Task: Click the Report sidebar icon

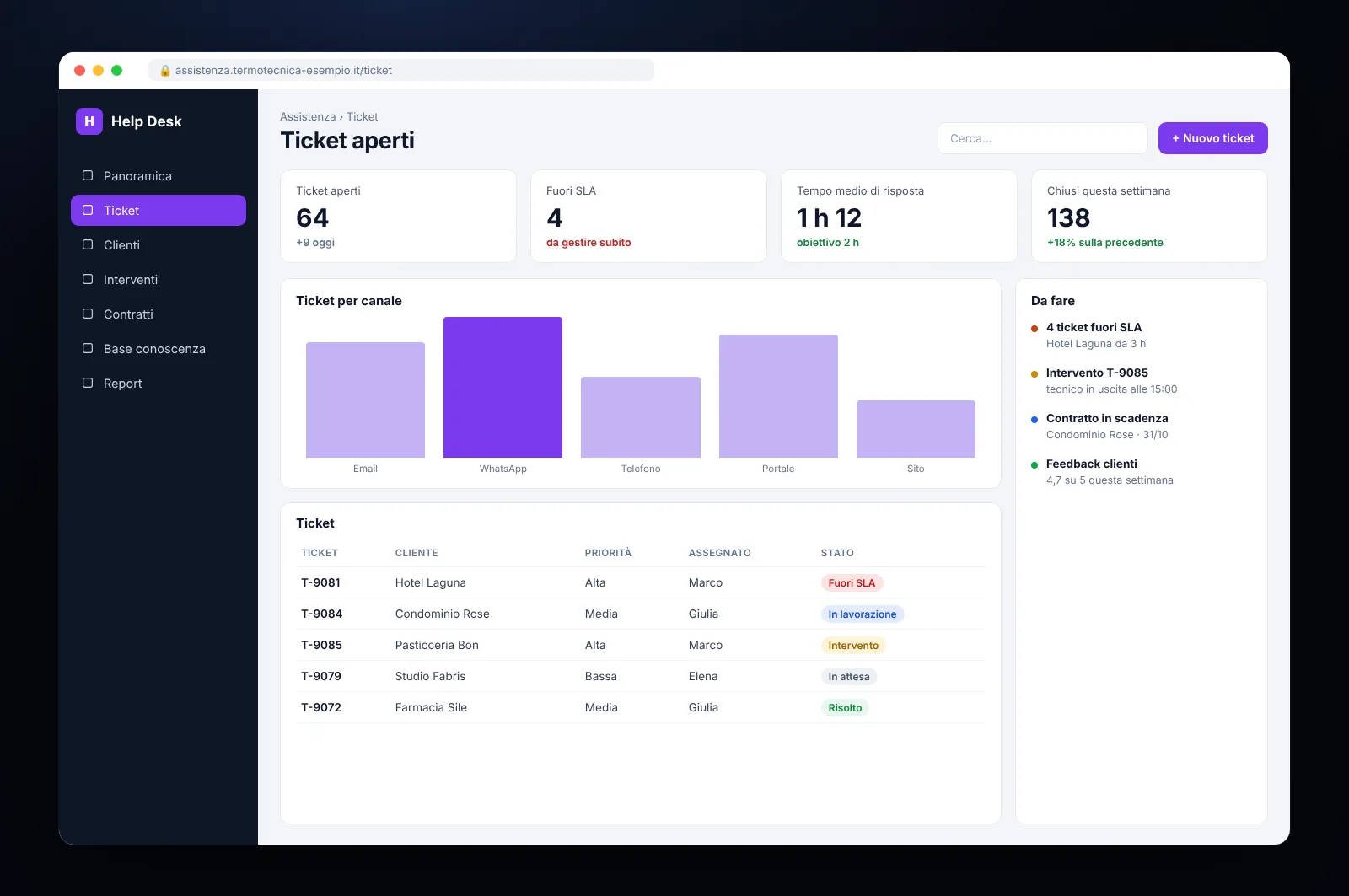Action: (x=88, y=383)
